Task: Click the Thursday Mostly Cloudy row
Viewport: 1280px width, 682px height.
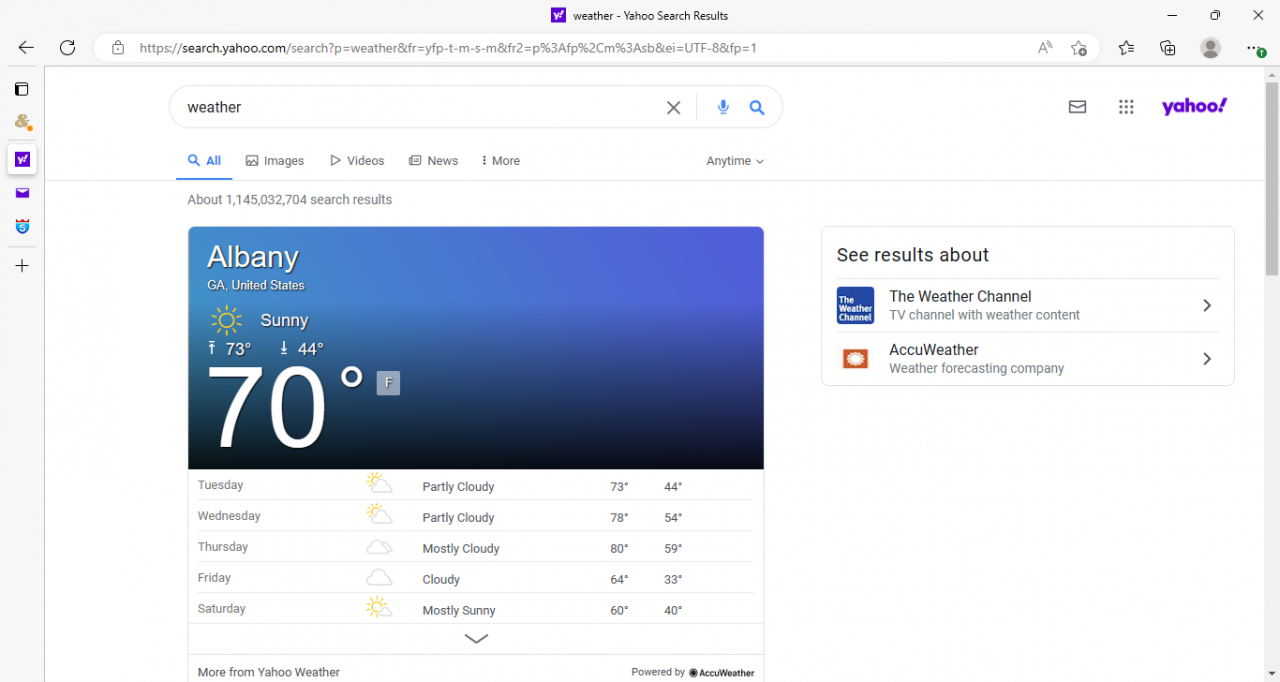Action: coord(476,548)
